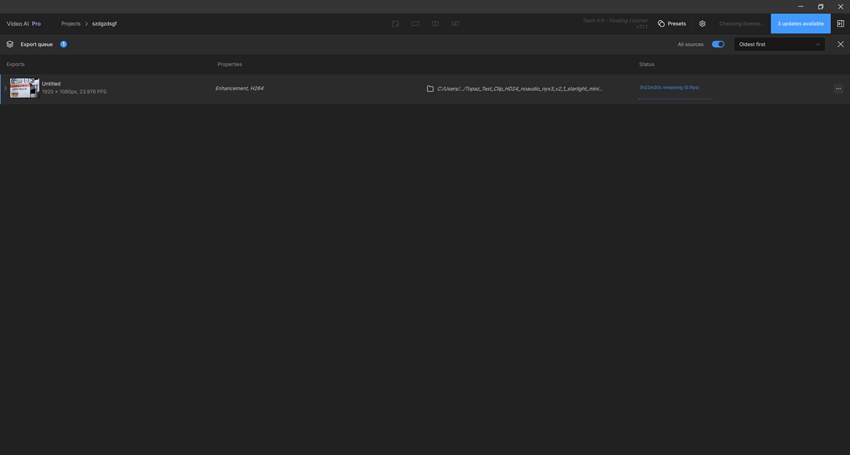The image size is (850, 455).
Task: Switch to side-by-side view layout icon
Action: coord(455,24)
